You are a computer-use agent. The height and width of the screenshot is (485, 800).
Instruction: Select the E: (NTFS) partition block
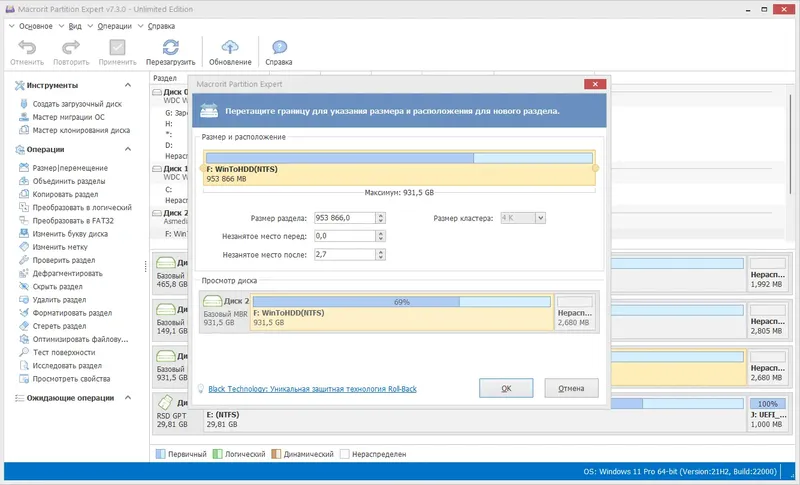474,414
